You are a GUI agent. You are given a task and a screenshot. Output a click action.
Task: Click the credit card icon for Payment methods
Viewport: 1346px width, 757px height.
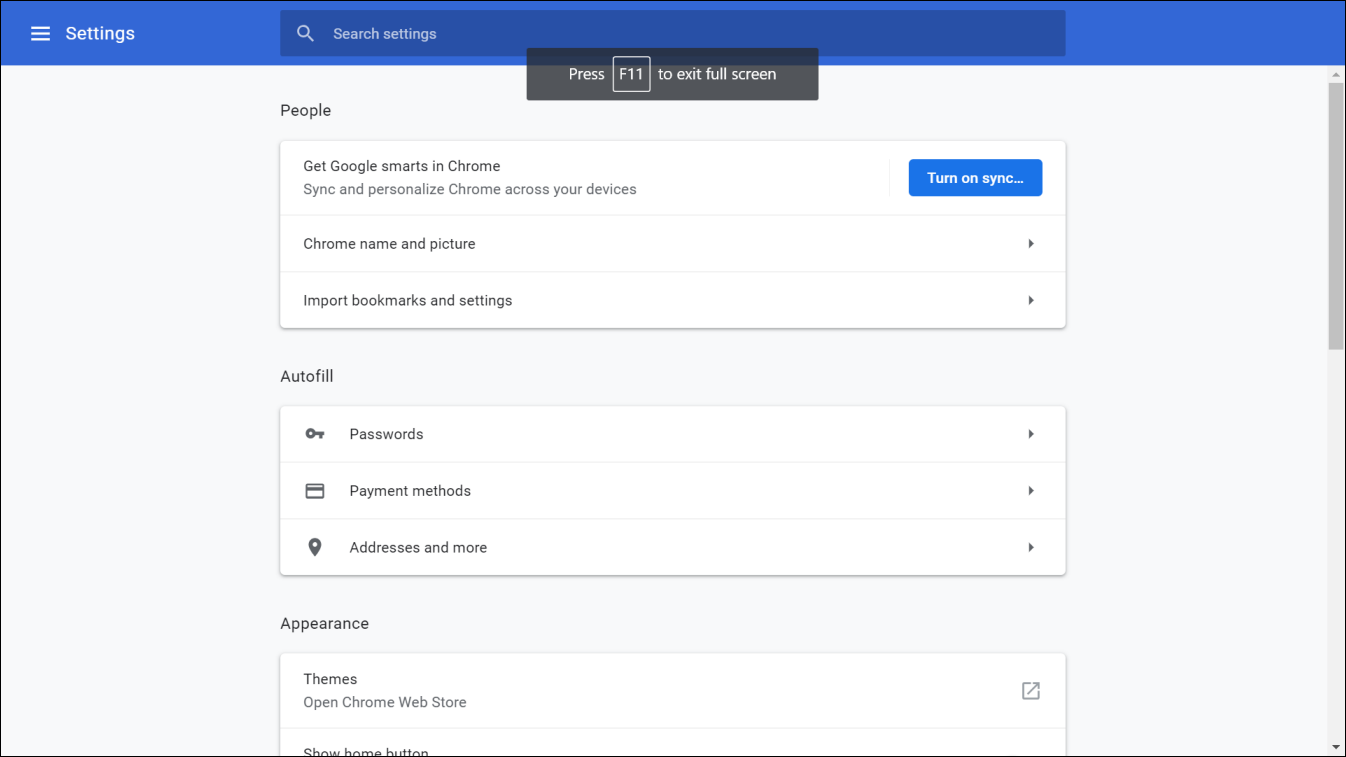(x=315, y=491)
